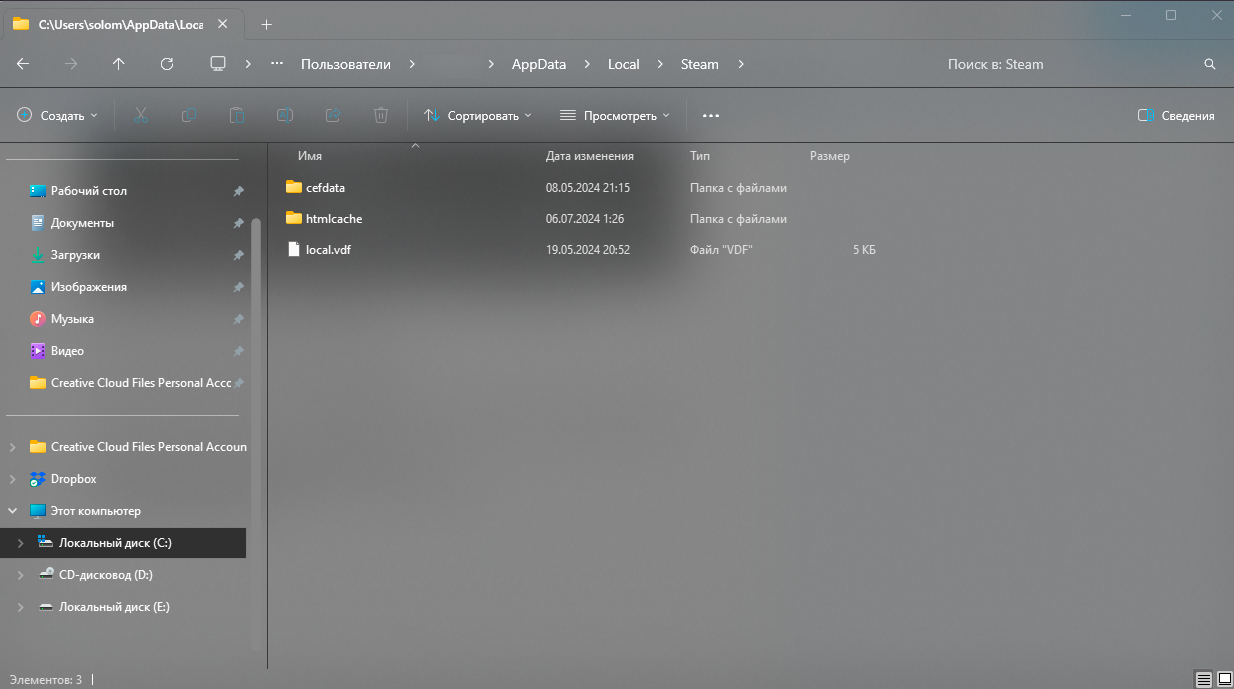Toggle the Сведения details pane
The height and width of the screenshot is (689, 1234).
click(1176, 116)
